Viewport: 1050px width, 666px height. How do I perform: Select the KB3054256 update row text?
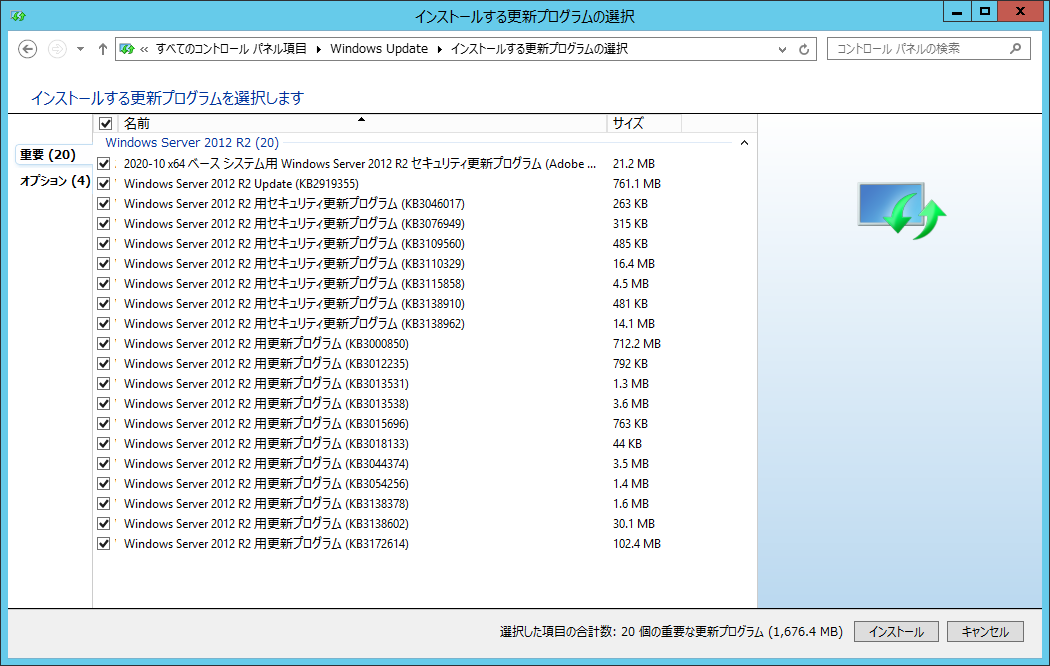[266, 483]
